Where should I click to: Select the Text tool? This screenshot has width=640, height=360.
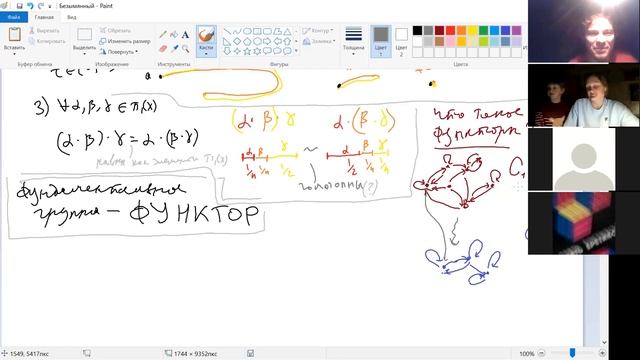tap(186, 35)
